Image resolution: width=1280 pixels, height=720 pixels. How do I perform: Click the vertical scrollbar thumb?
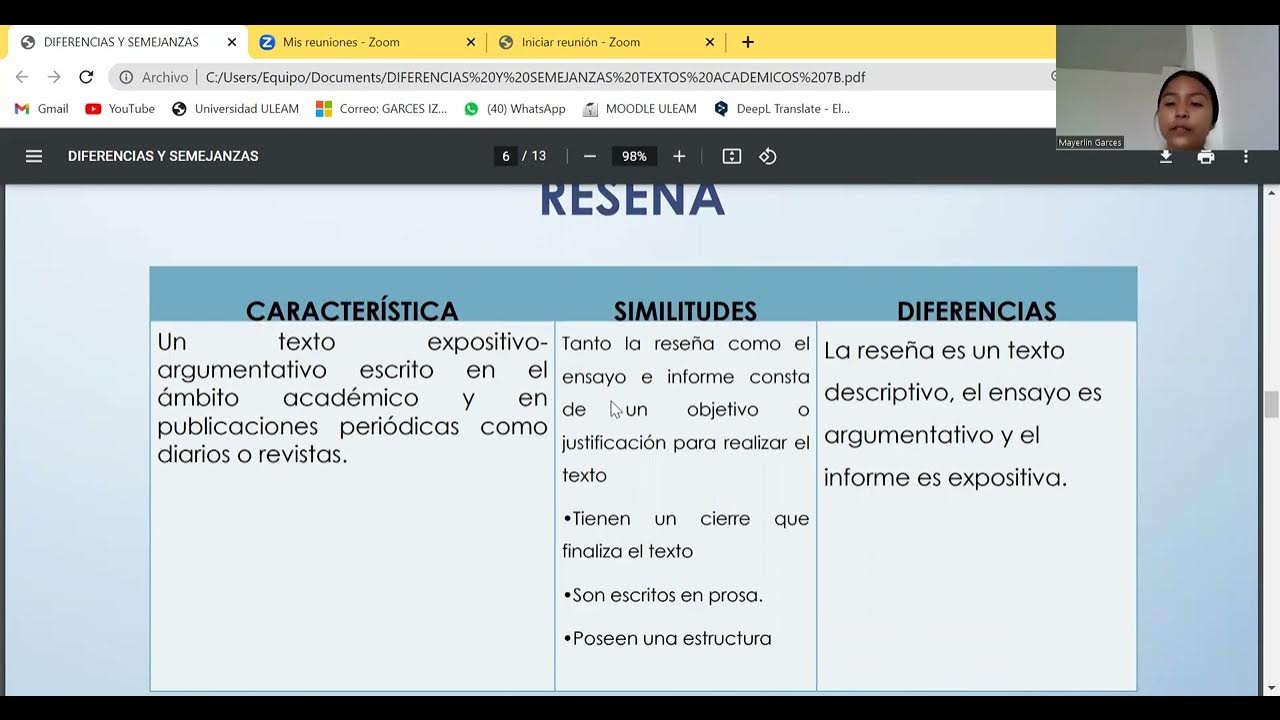pyautogui.click(x=1272, y=405)
